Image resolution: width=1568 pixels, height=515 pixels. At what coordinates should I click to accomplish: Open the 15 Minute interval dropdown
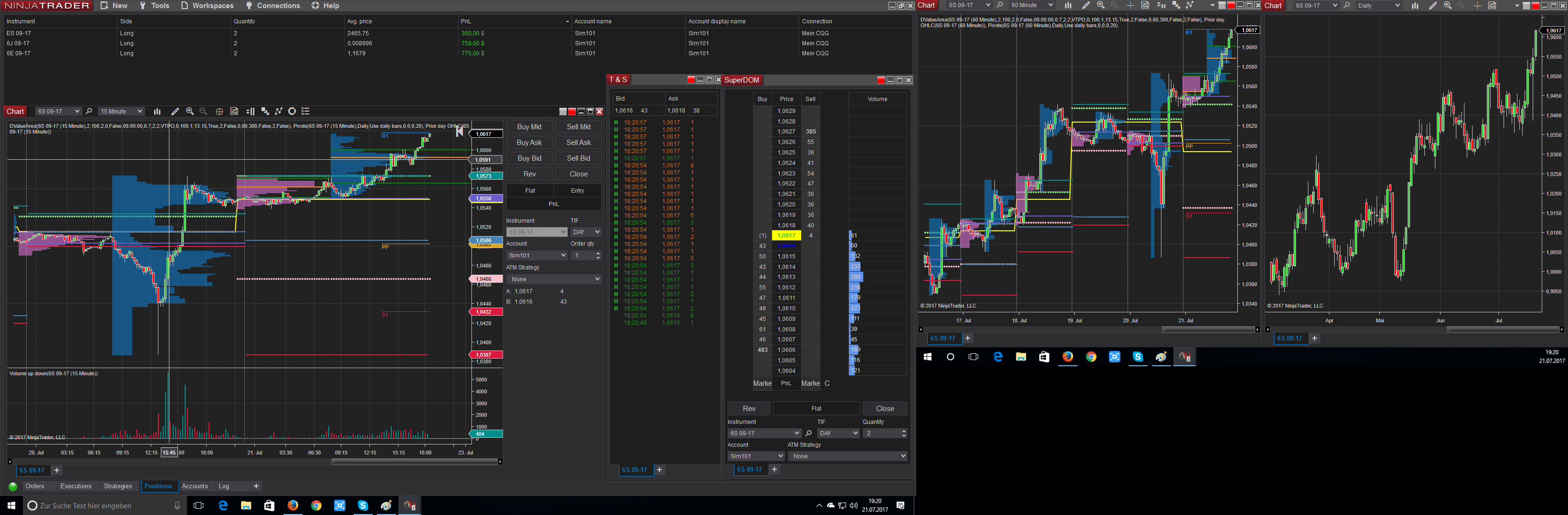[x=121, y=111]
